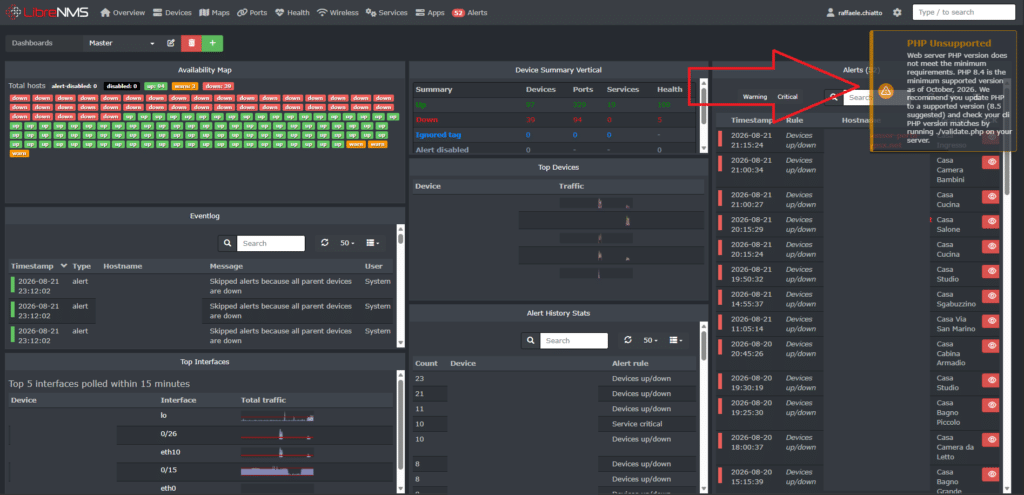Screen dimensions: 1024x495
Task: Open the Health menu
Action: pyautogui.click(x=292, y=12)
